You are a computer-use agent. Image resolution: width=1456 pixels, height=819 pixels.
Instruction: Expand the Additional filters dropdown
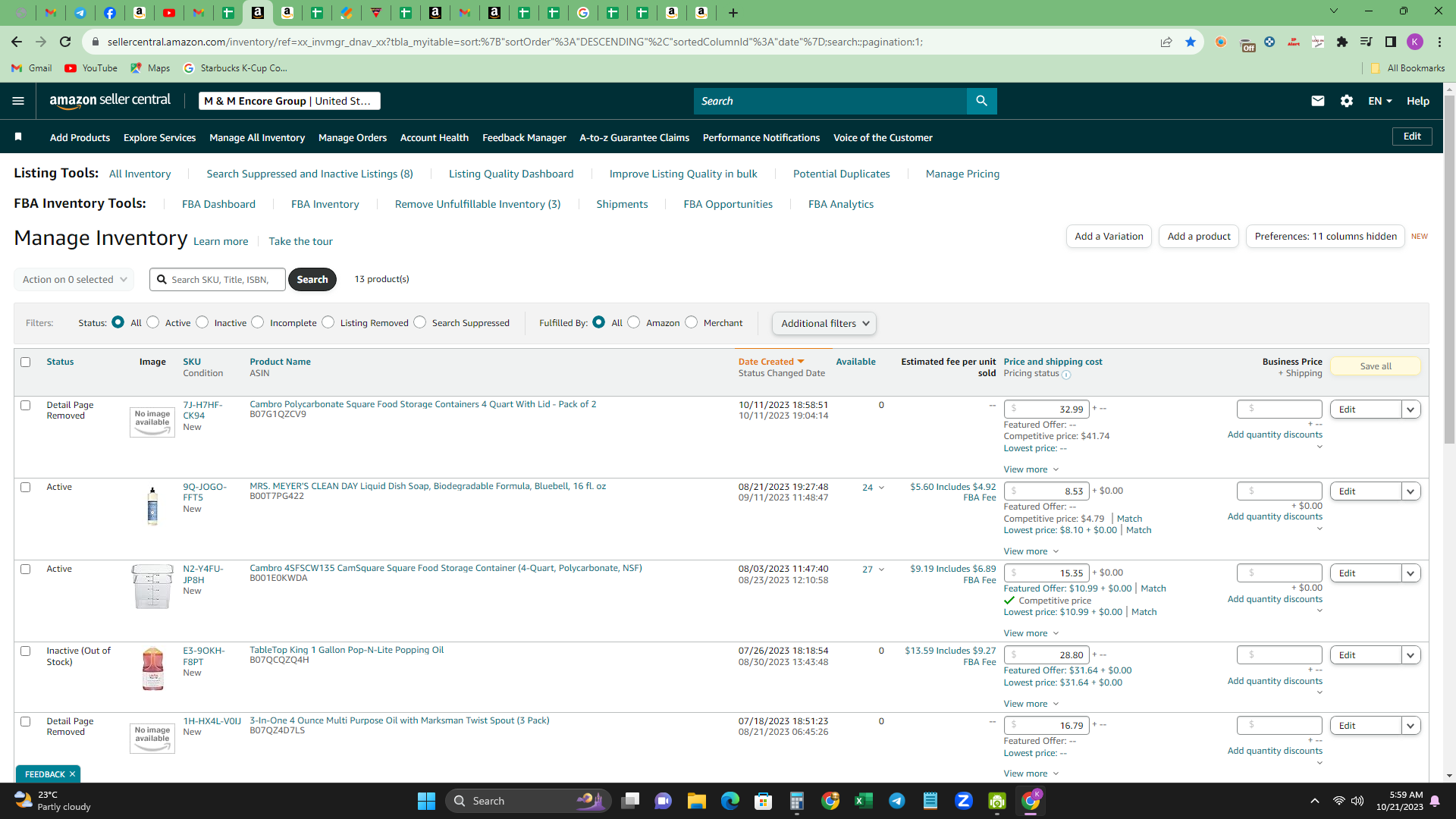point(824,323)
